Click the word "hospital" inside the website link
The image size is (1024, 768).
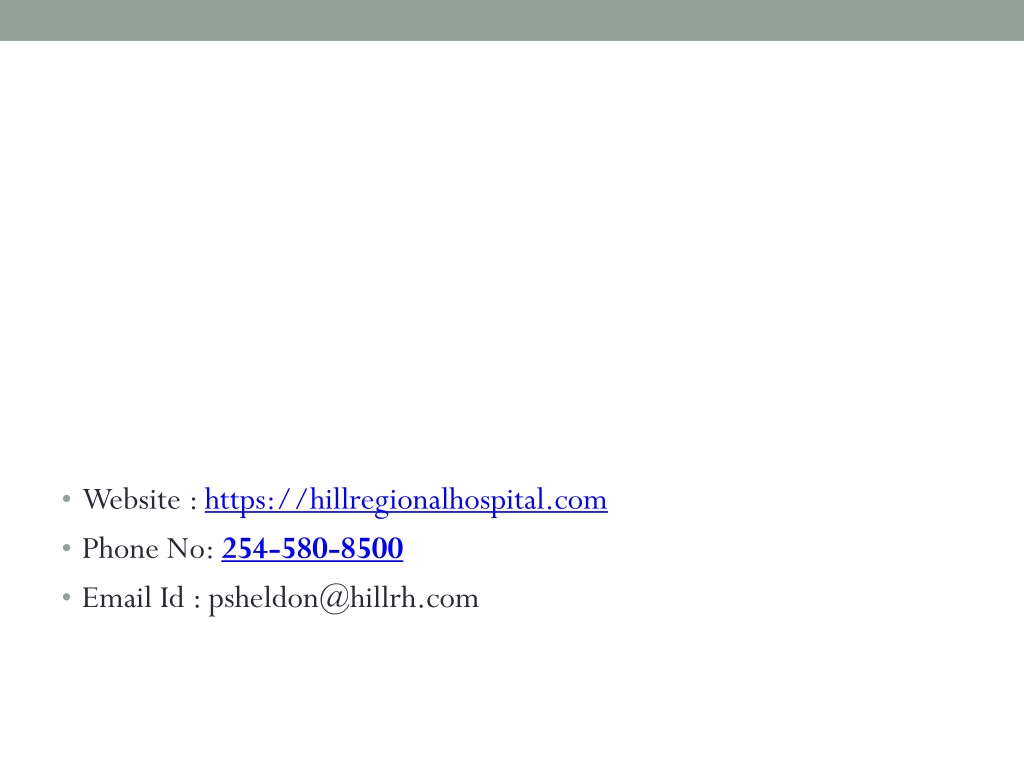coord(500,501)
